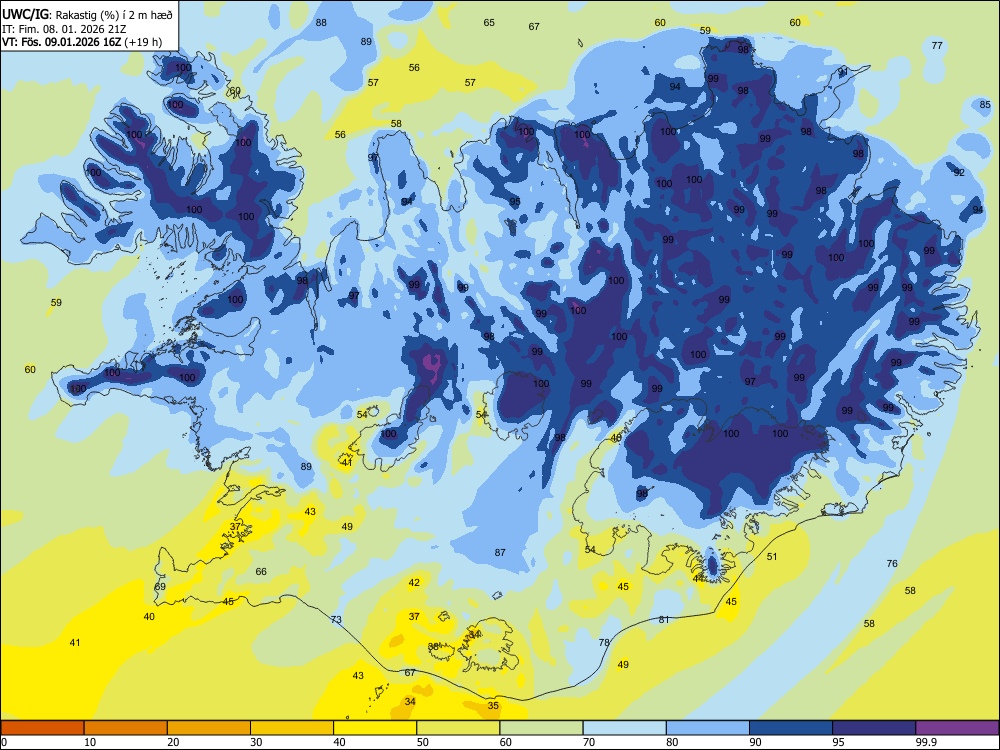Click the map value '42'
Viewport: 1000px width, 750px height.
414,582
